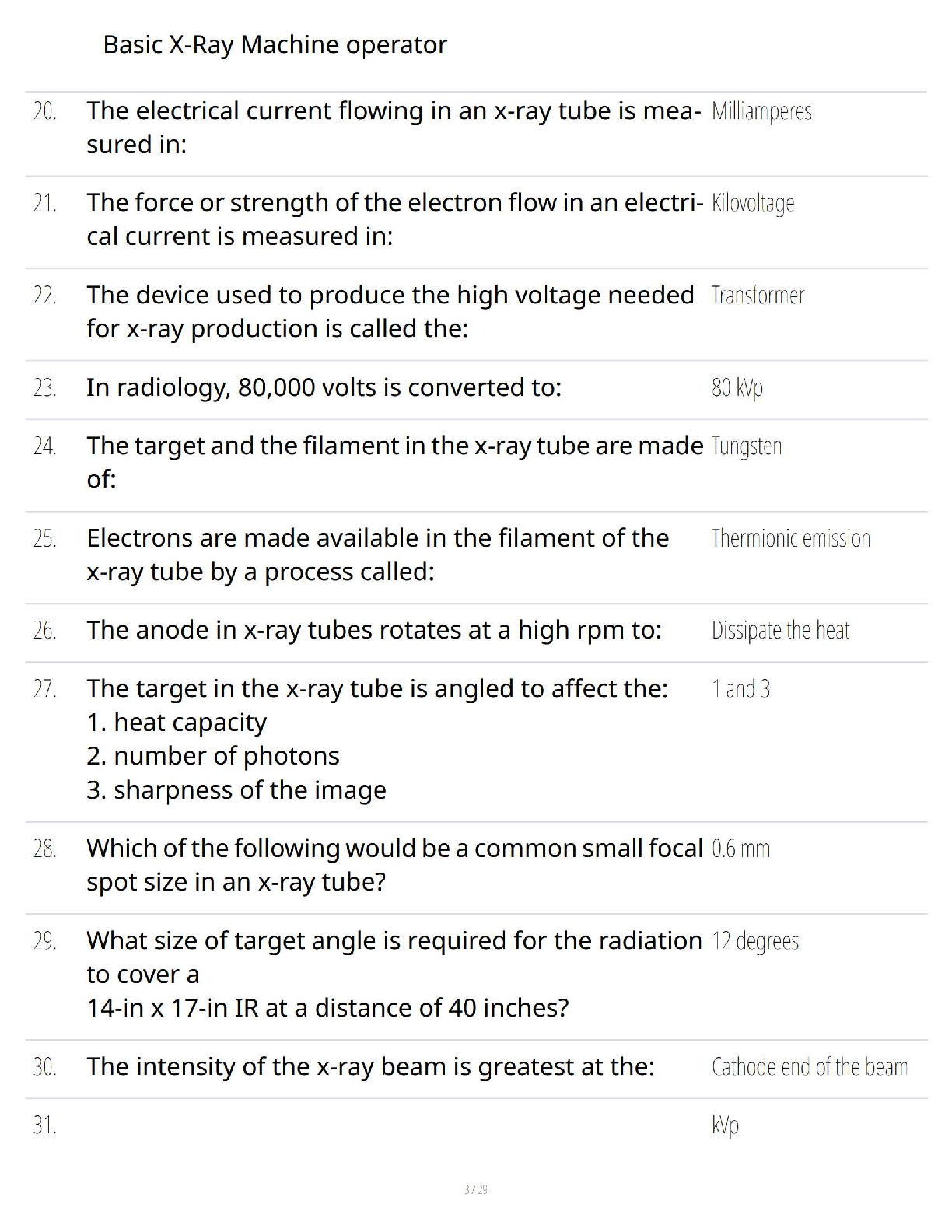The height and width of the screenshot is (1232, 952).
Task: Click the answer '80 kVp'
Action: tap(737, 387)
